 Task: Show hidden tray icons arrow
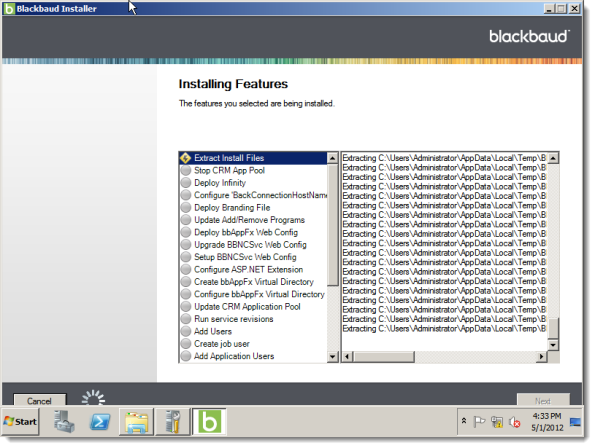pos(464,421)
